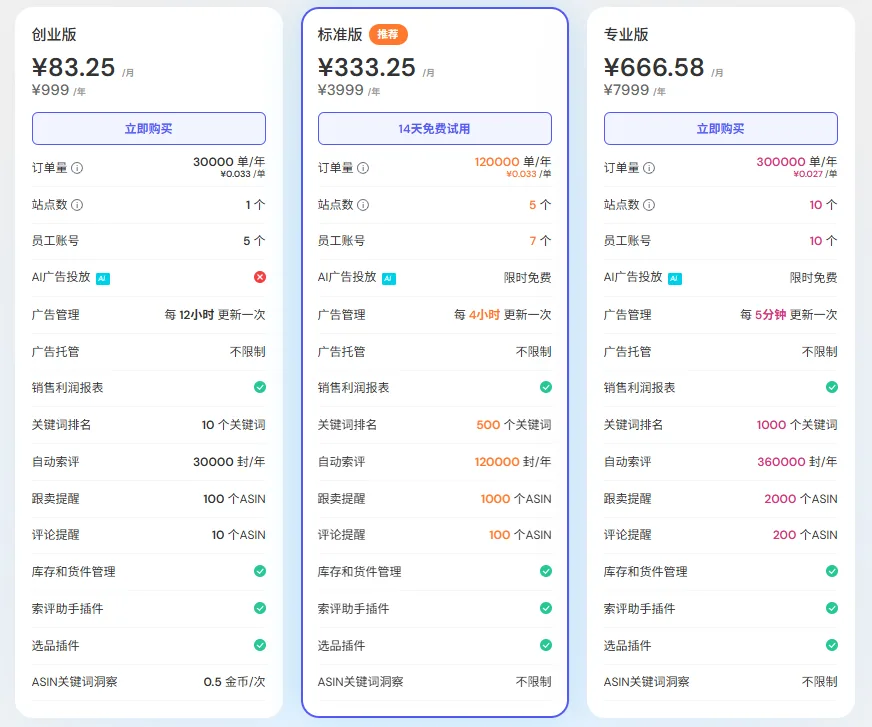
Task: Click 30000 封/年 for 自动索评 in 创业版
Action: click(229, 462)
